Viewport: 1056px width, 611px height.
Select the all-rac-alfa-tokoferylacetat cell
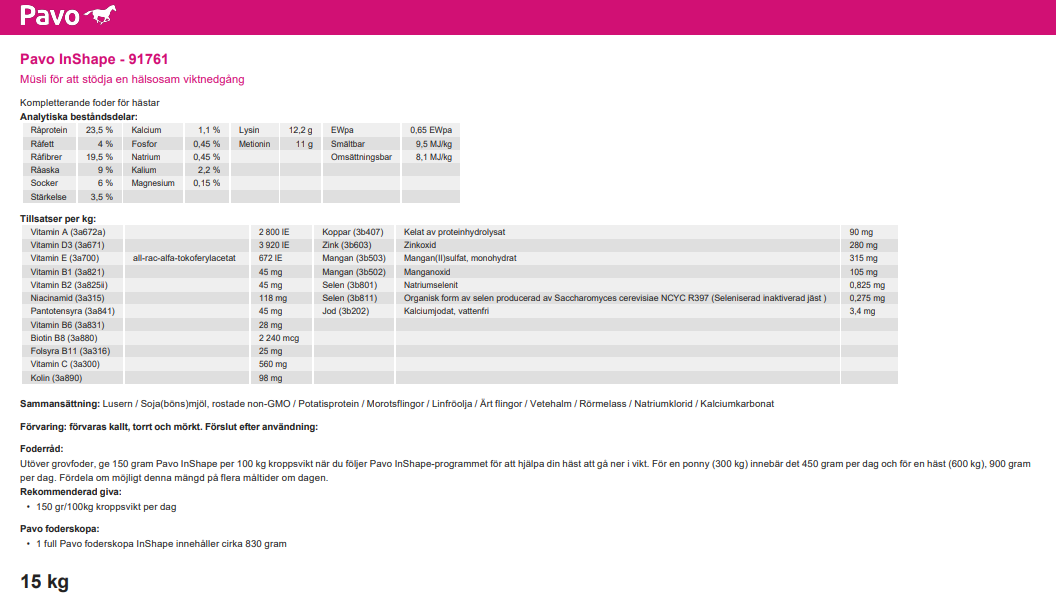184,258
